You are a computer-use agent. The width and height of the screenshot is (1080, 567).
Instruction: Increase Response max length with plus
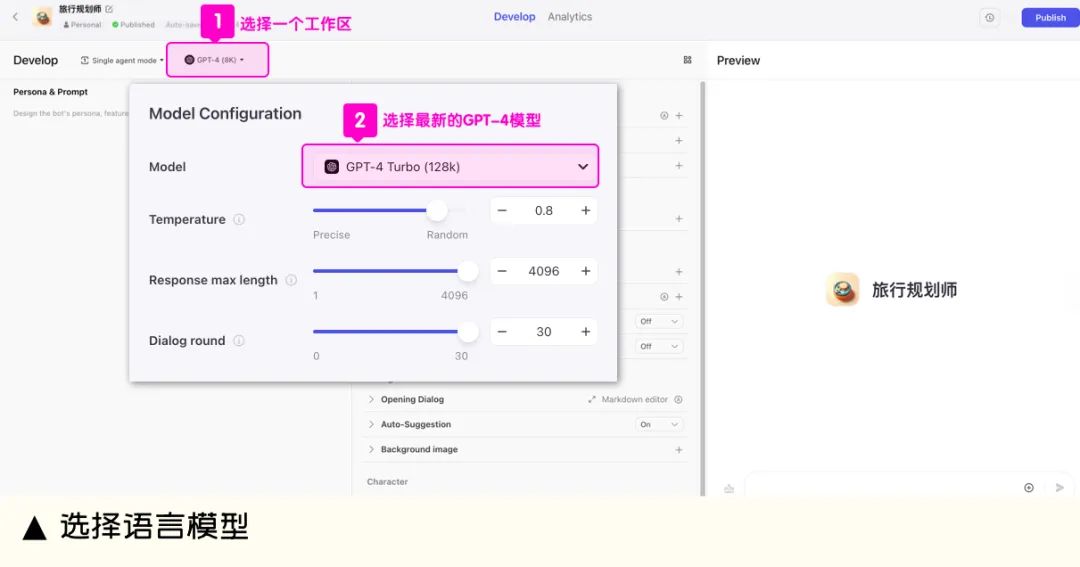(585, 271)
